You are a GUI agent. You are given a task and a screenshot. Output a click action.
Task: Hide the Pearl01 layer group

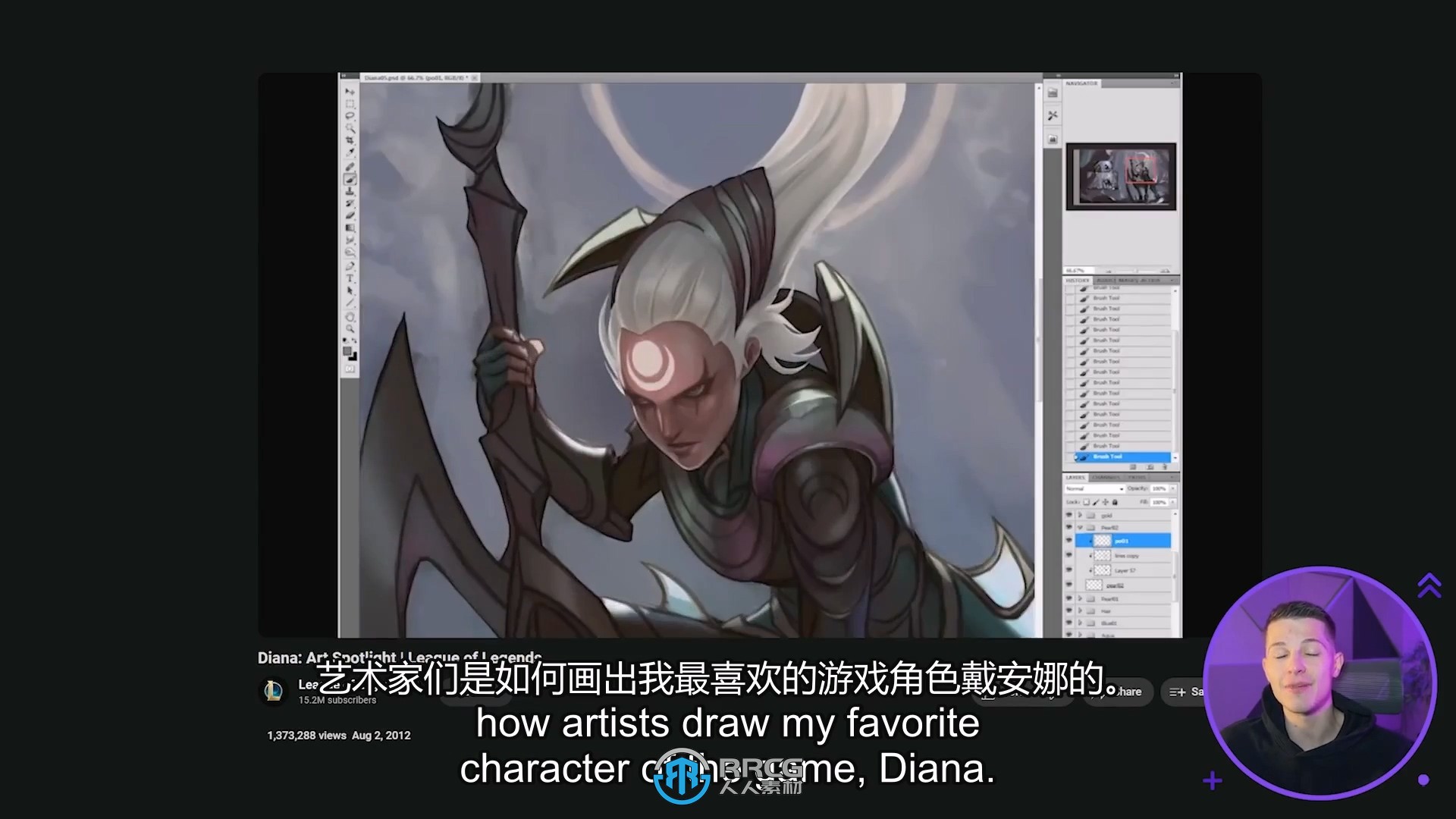(1068, 598)
